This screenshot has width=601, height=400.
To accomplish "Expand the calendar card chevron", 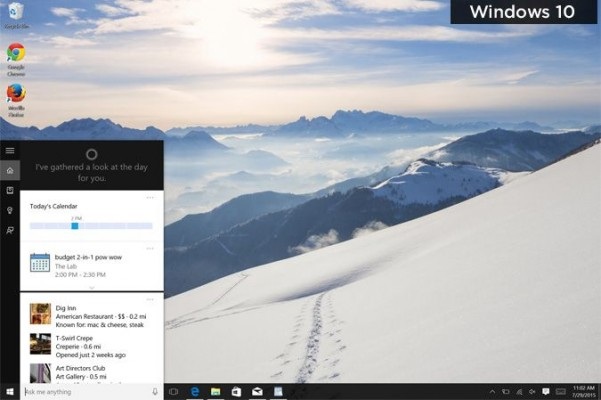I will (92, 287).
